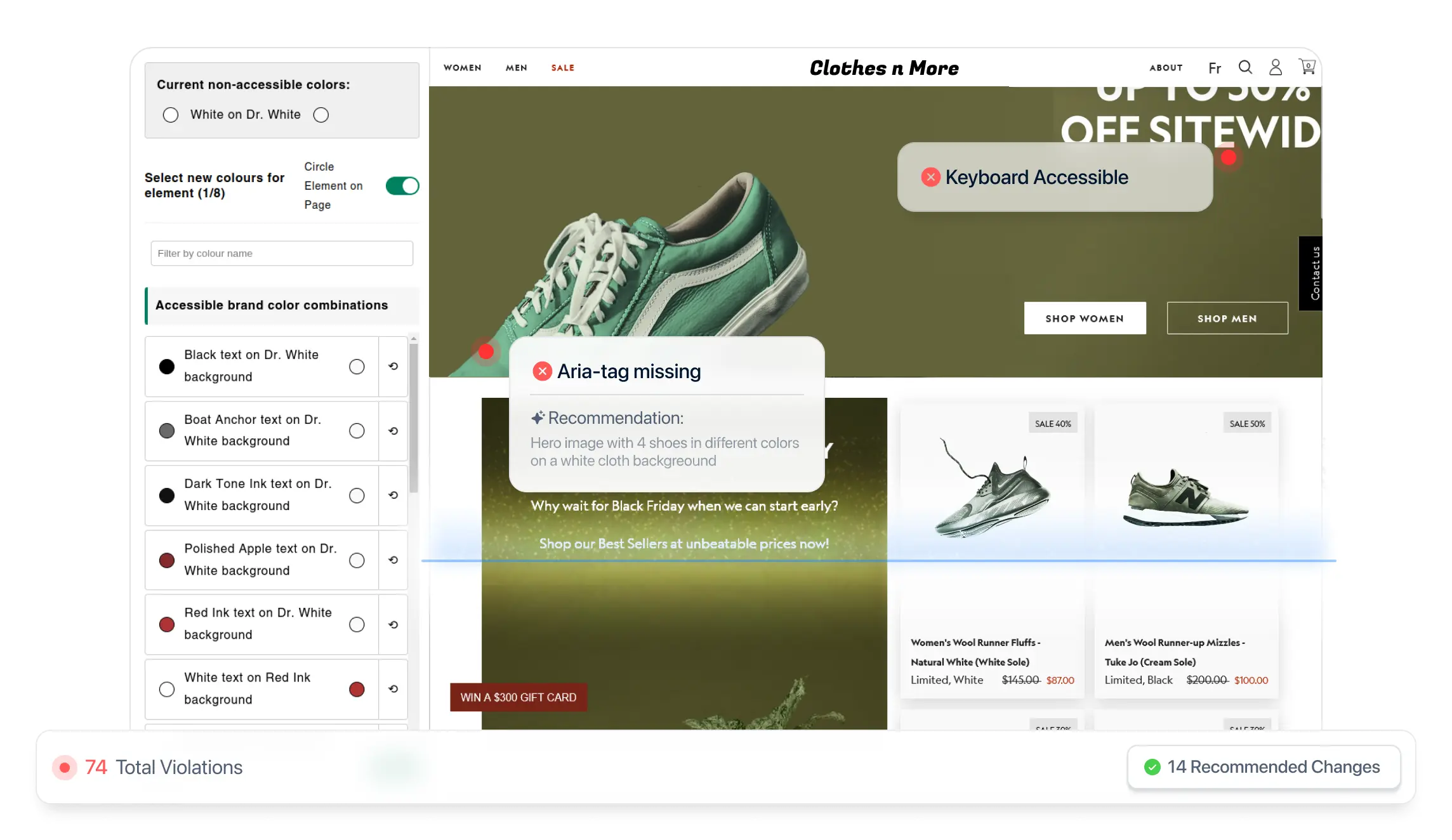Viewport: 1452px width, 840px height.
Task: Select Boat Anchor text on Dr. White radio
Action: 357,431
